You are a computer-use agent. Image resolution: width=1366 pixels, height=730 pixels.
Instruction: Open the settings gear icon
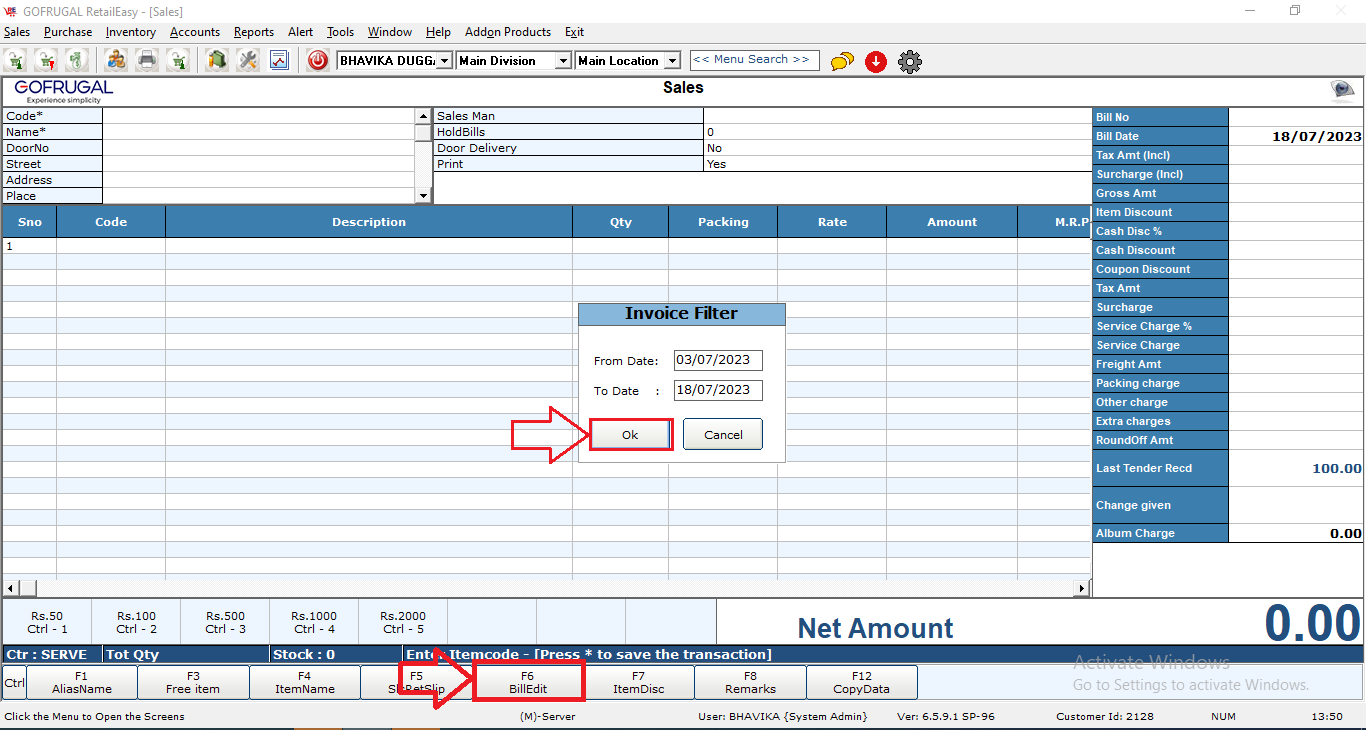click(x=910, y=61)
